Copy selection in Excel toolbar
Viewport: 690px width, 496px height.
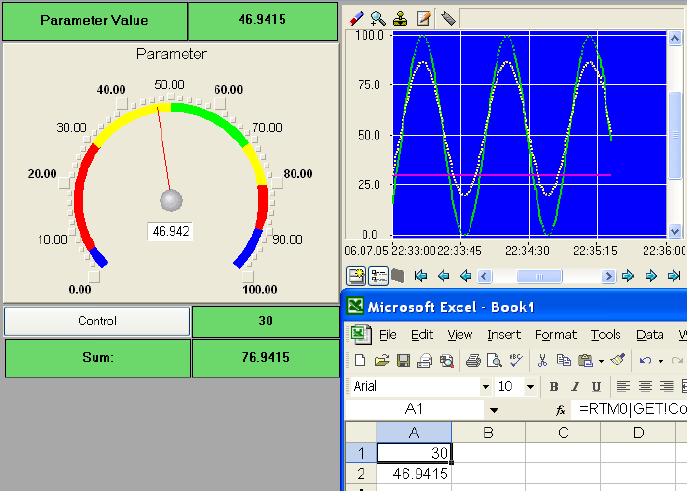(x=563, y=360)
